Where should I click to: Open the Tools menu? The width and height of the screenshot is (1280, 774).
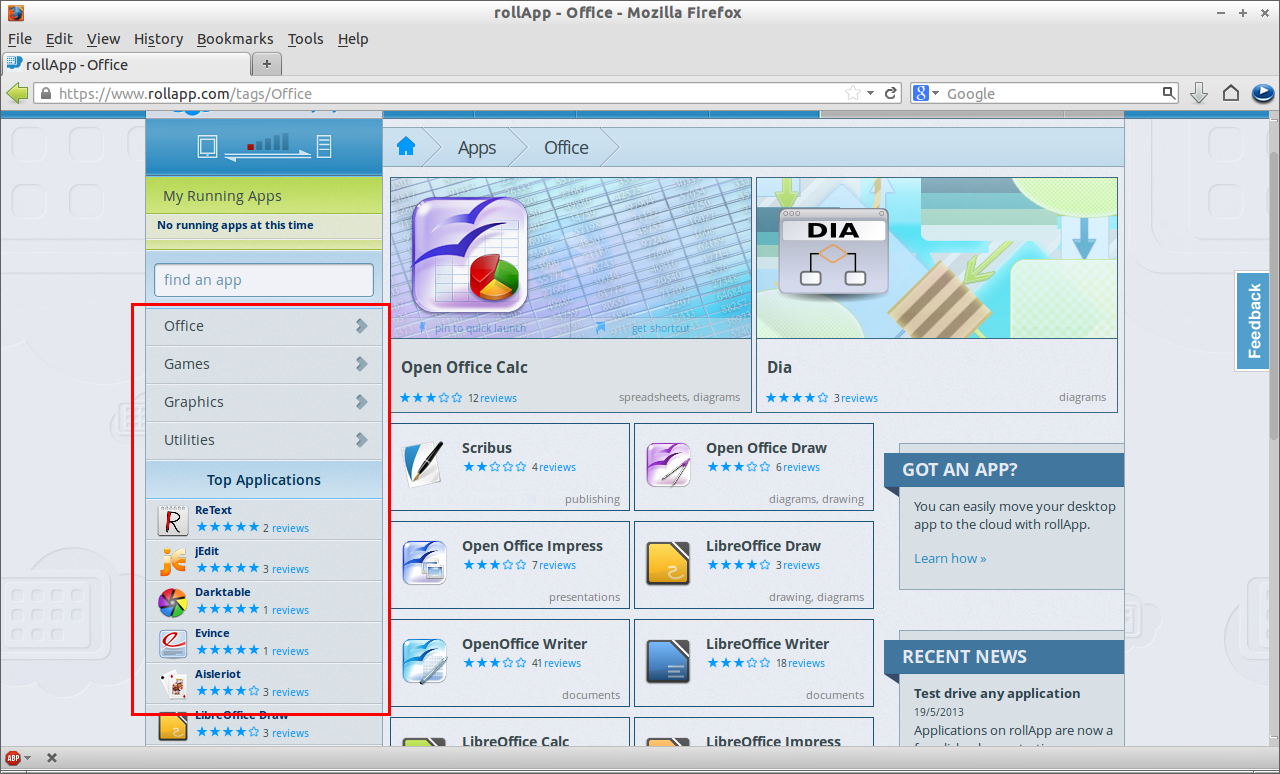tap(305, 39)
